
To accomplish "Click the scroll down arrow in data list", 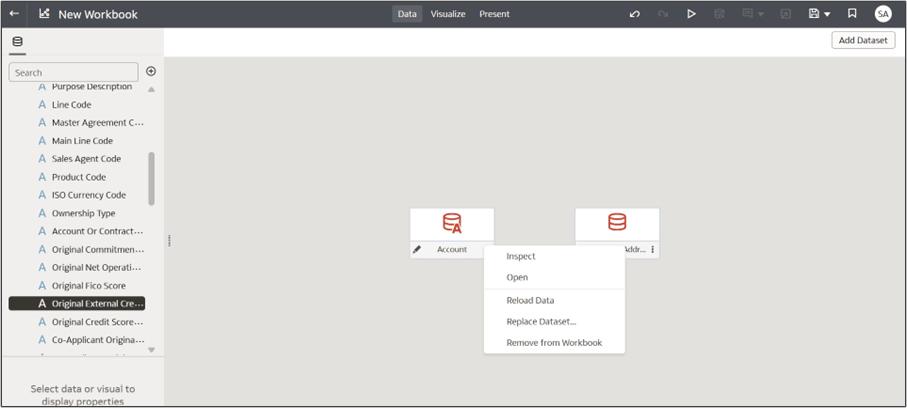I will pyautogui.click(x=152, y=350).
